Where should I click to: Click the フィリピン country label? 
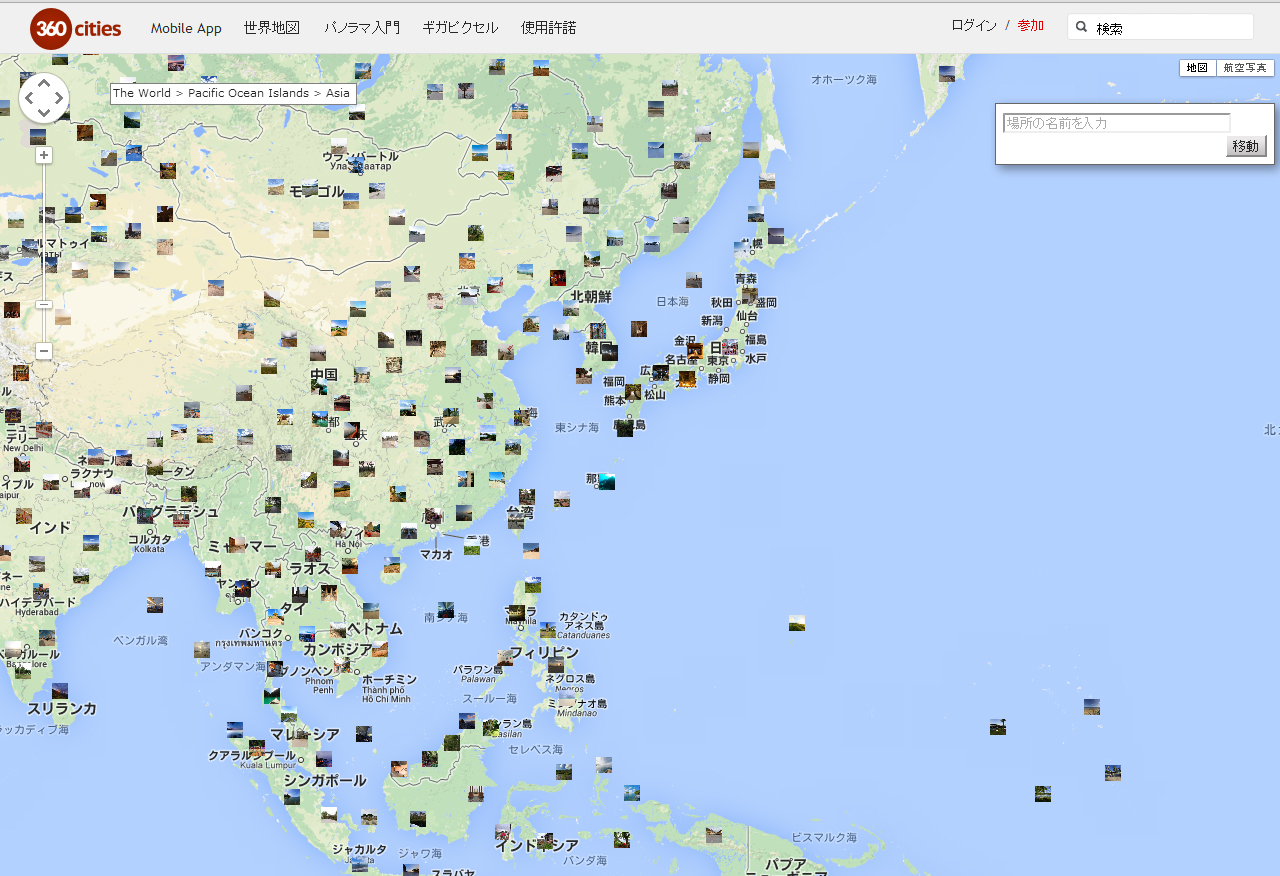tap(545, 652)
